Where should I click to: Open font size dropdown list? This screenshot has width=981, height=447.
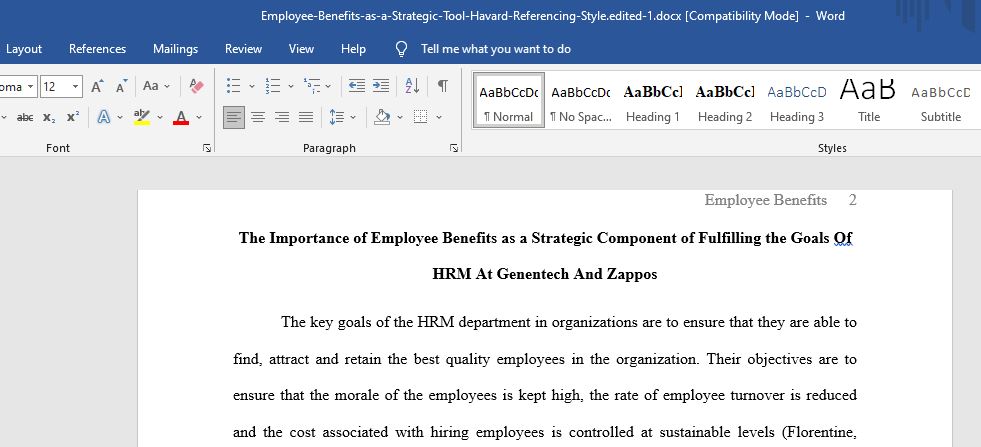point(76,86)
